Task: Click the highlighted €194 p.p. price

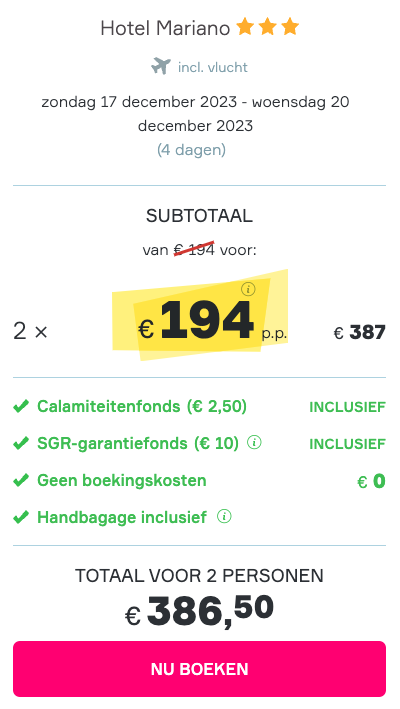Action: 212,321
